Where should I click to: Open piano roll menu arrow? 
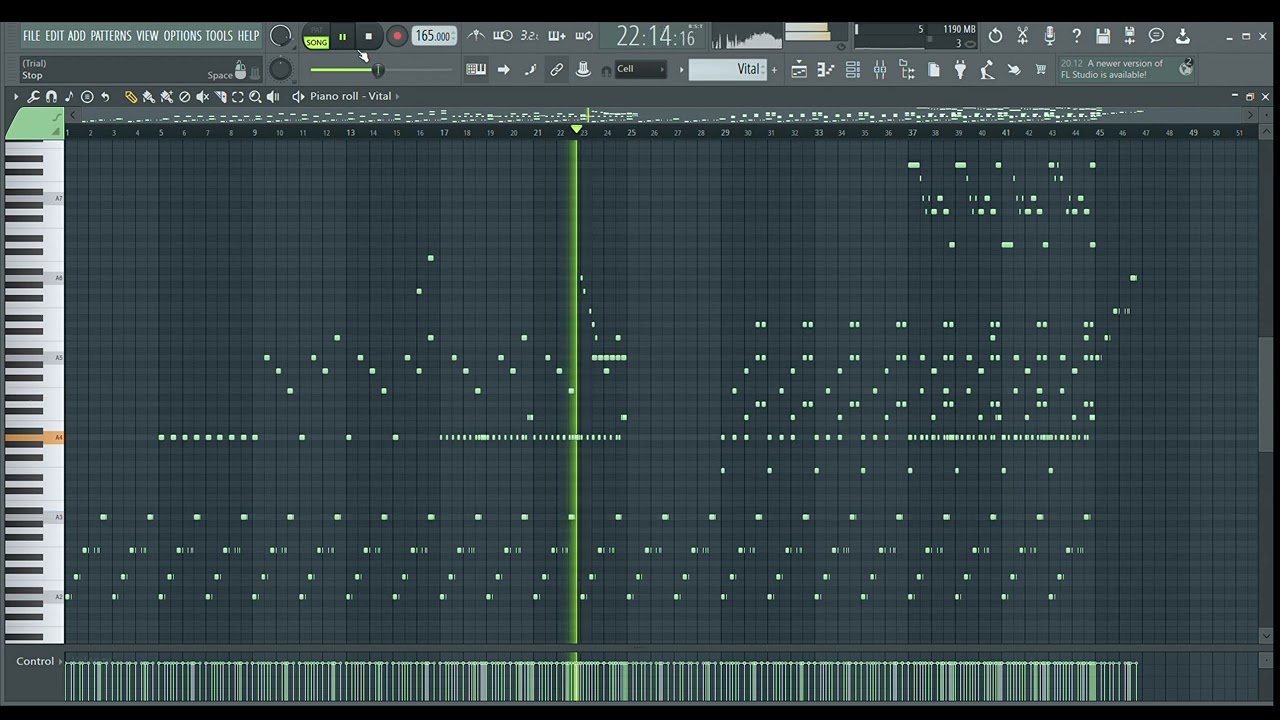pos(16,96)
